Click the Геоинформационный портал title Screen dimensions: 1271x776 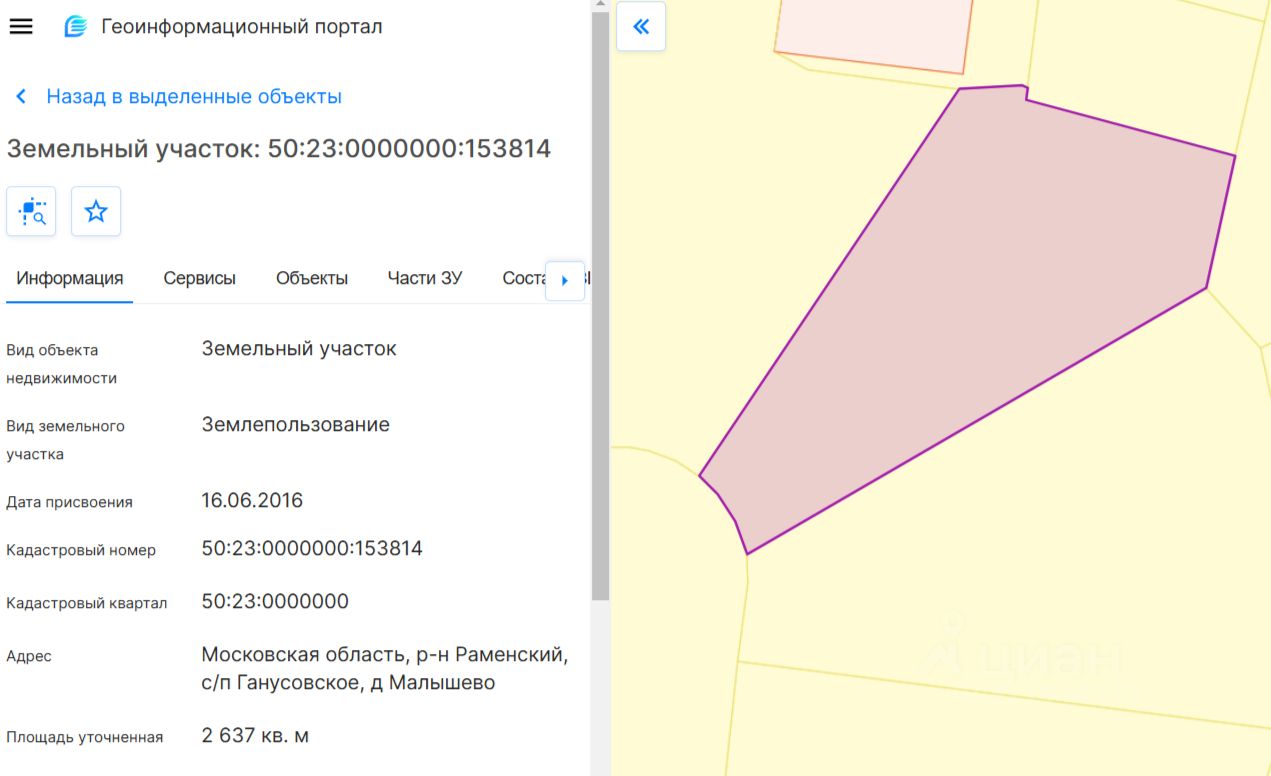tap(242, 27)
